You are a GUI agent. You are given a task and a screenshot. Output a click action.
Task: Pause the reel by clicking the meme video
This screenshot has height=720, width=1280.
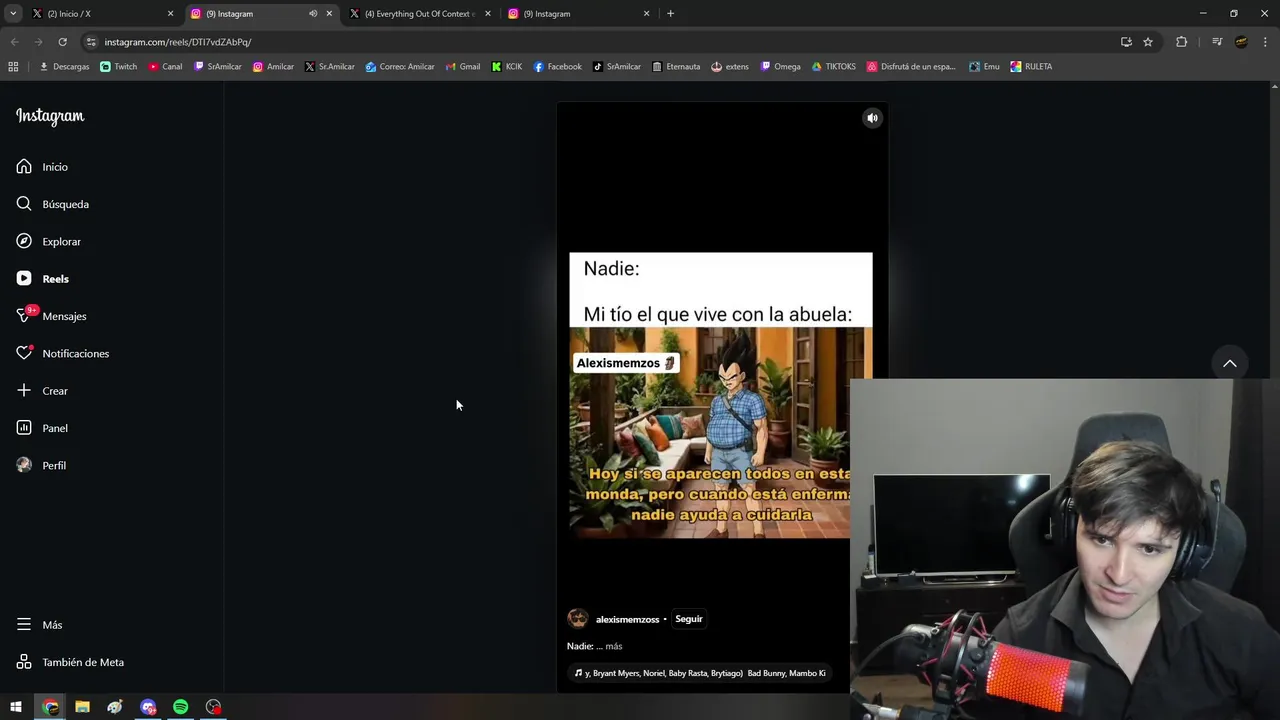click(720, 395)
